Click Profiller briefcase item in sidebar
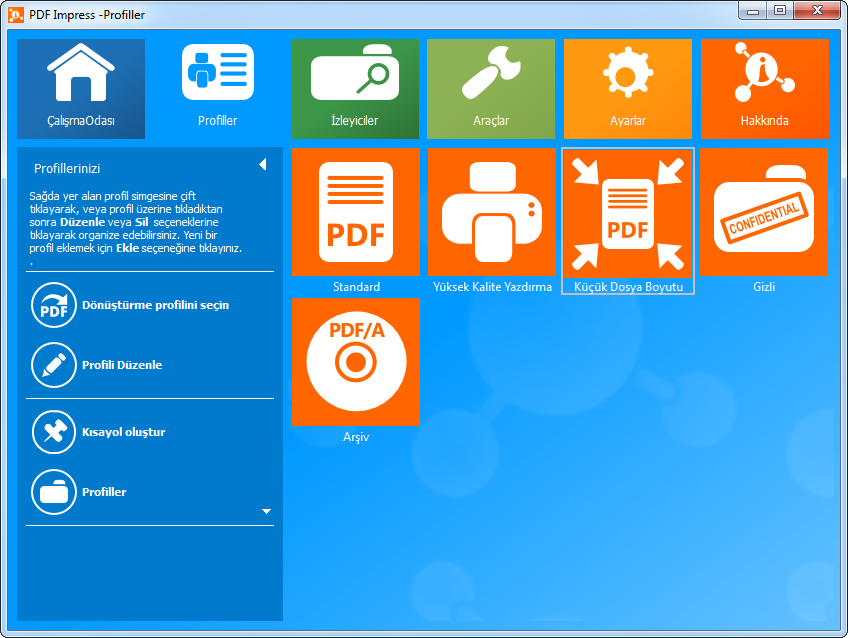This screenshot has height=638, width=848. click(x=104, y=492)
